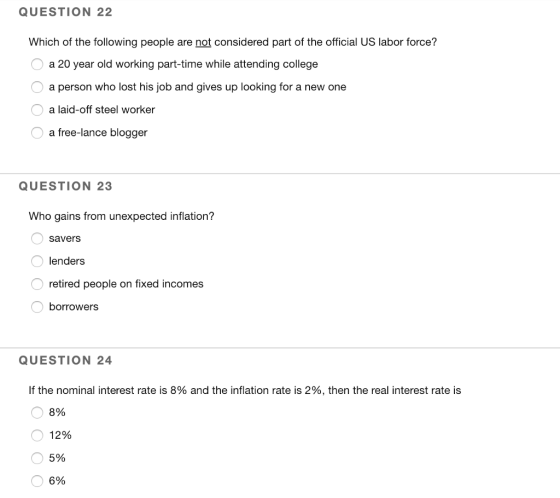The height and width of the screenshot is (498, 560).
Task: Click the 'a laid-off steel worker' label
Action: point(102,110)
